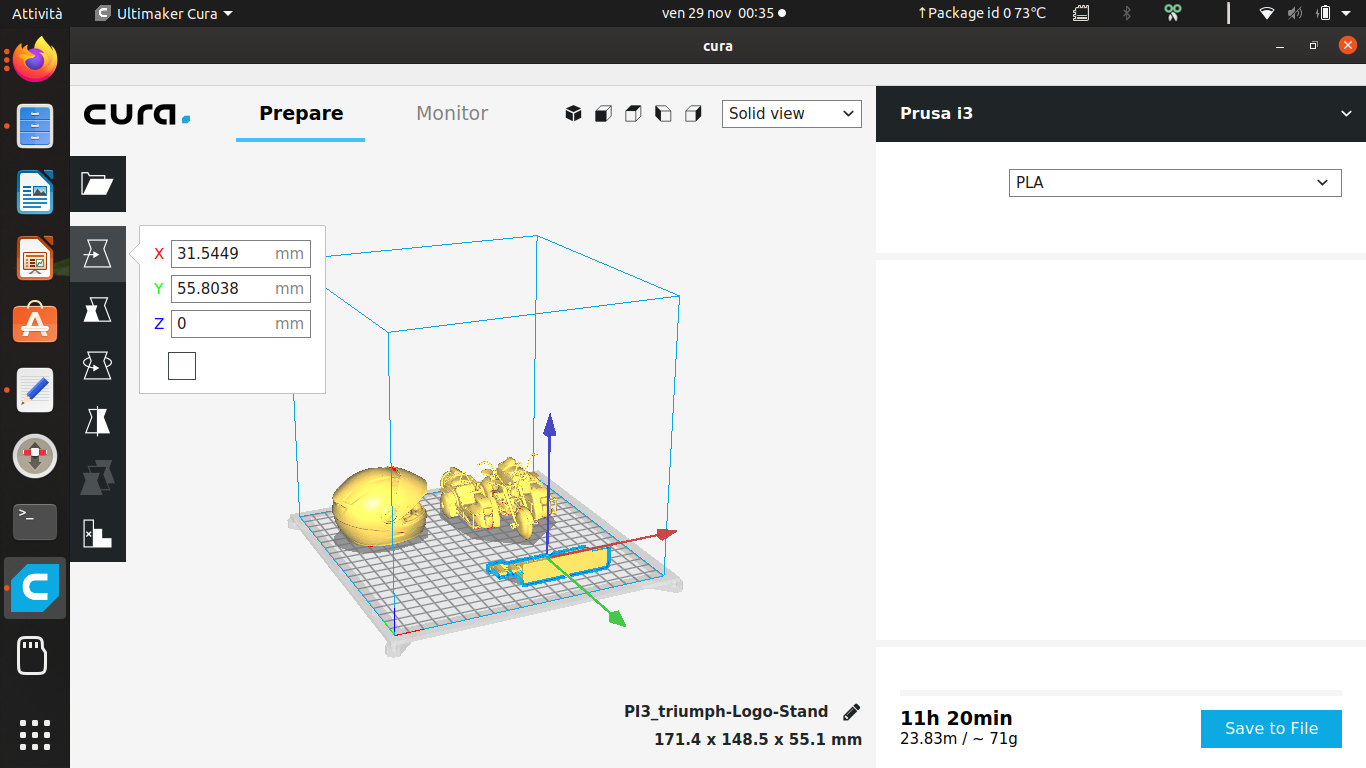This screenshot has width=1366, height=768.
Task: Switch to the Monitor tab
Action: point(452,114)
